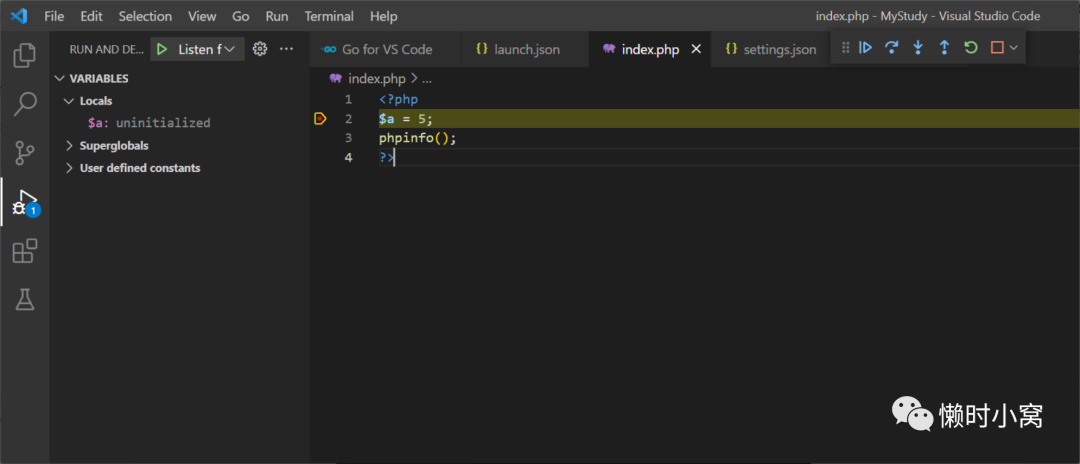Switch to the launch.json tab
The width and height of the screenshot is (1080, 464).
point(526,49)
